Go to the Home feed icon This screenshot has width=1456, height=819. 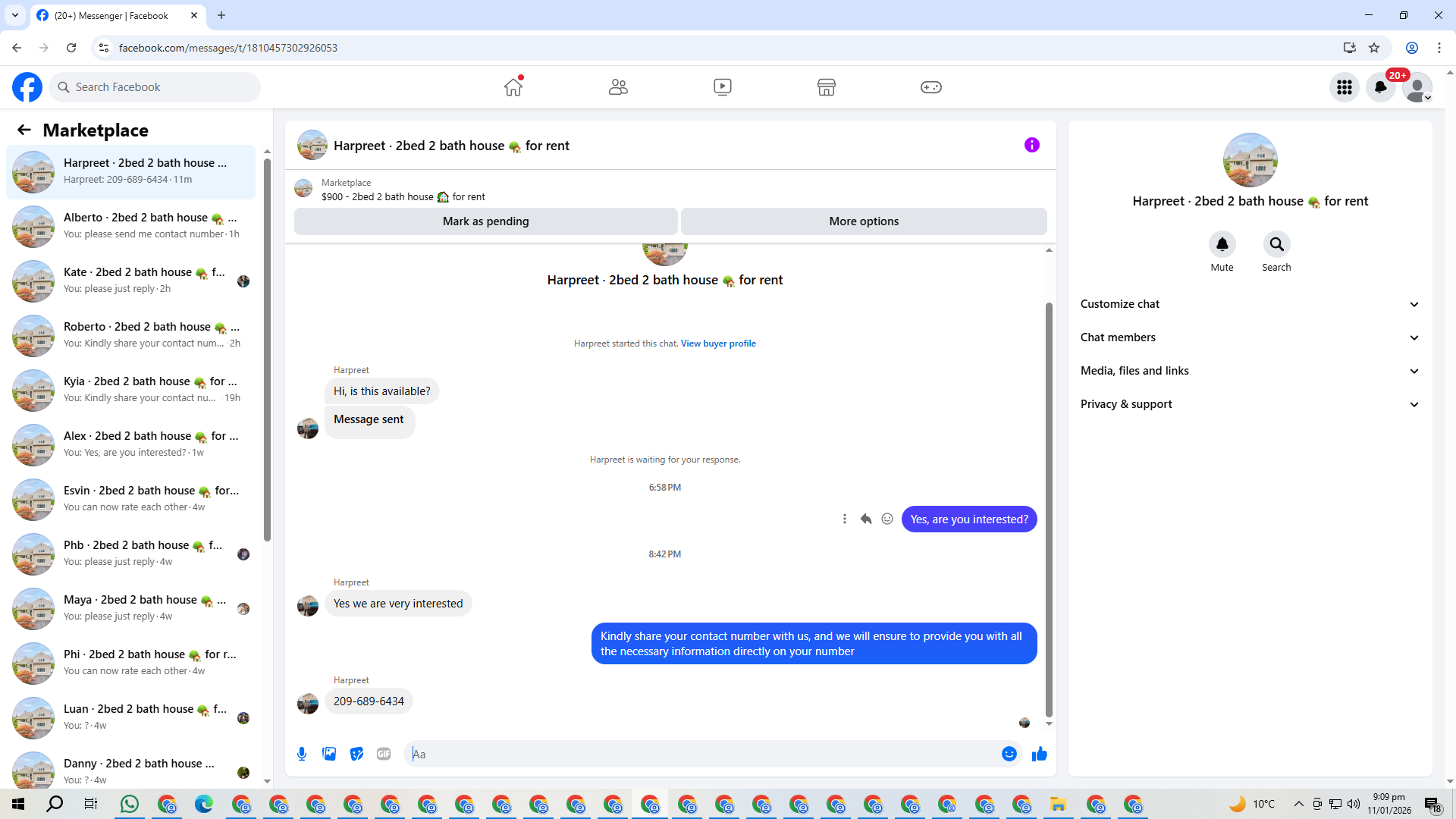(x=513, y=87)
